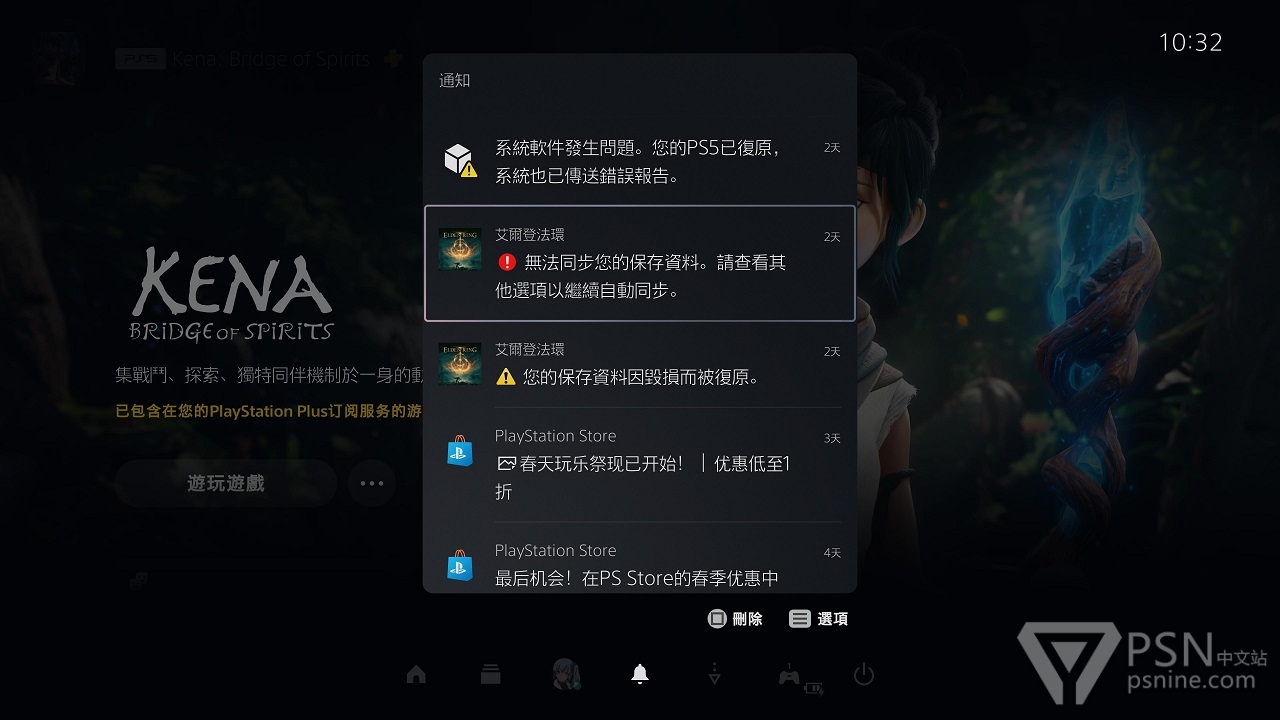The width and height of the screenshot is (1280, 720).
Task: Click the 刪除 delete button prompt
Action: [735, 619]
